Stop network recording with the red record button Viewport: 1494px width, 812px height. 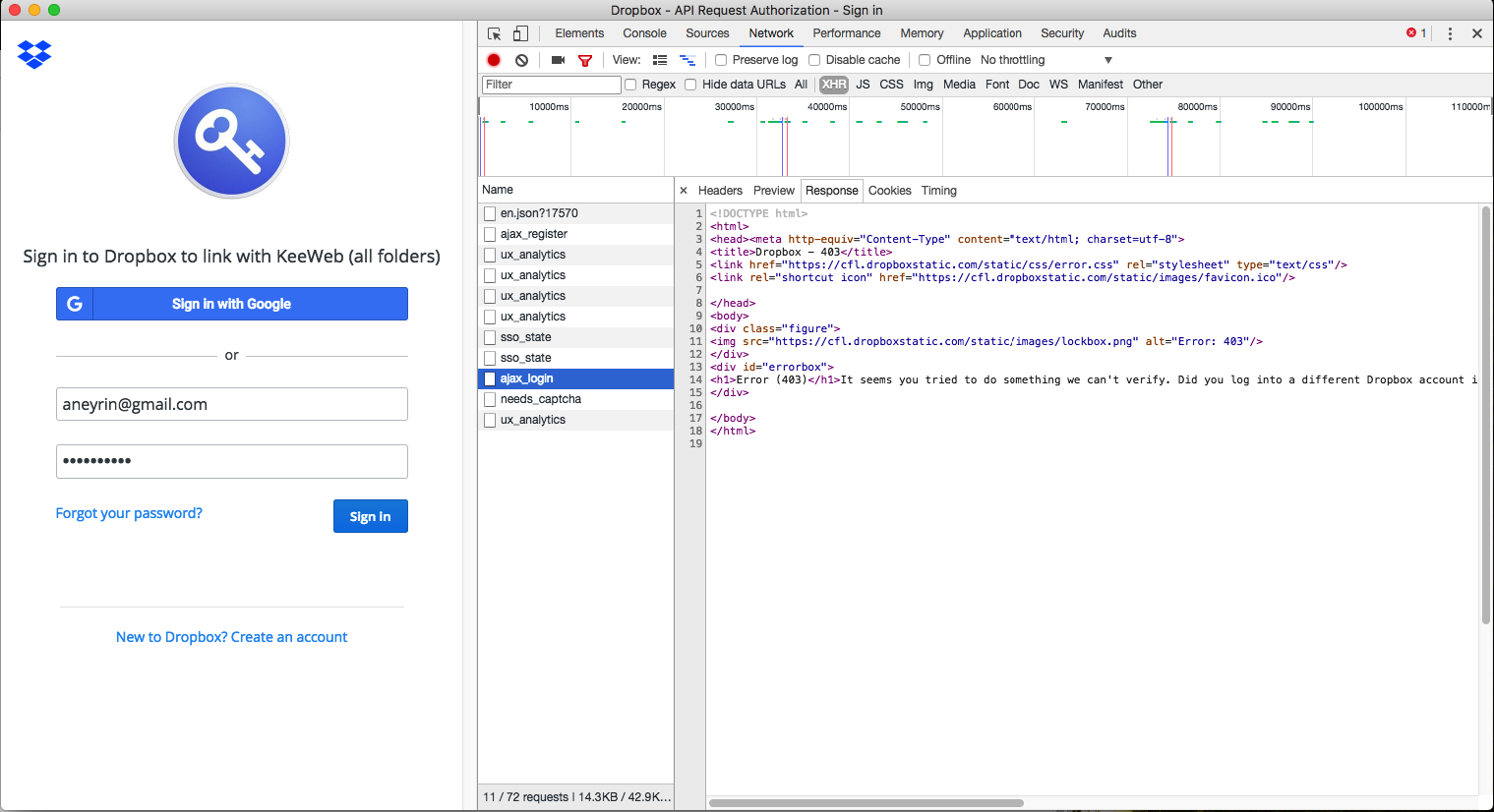point(493,60)
